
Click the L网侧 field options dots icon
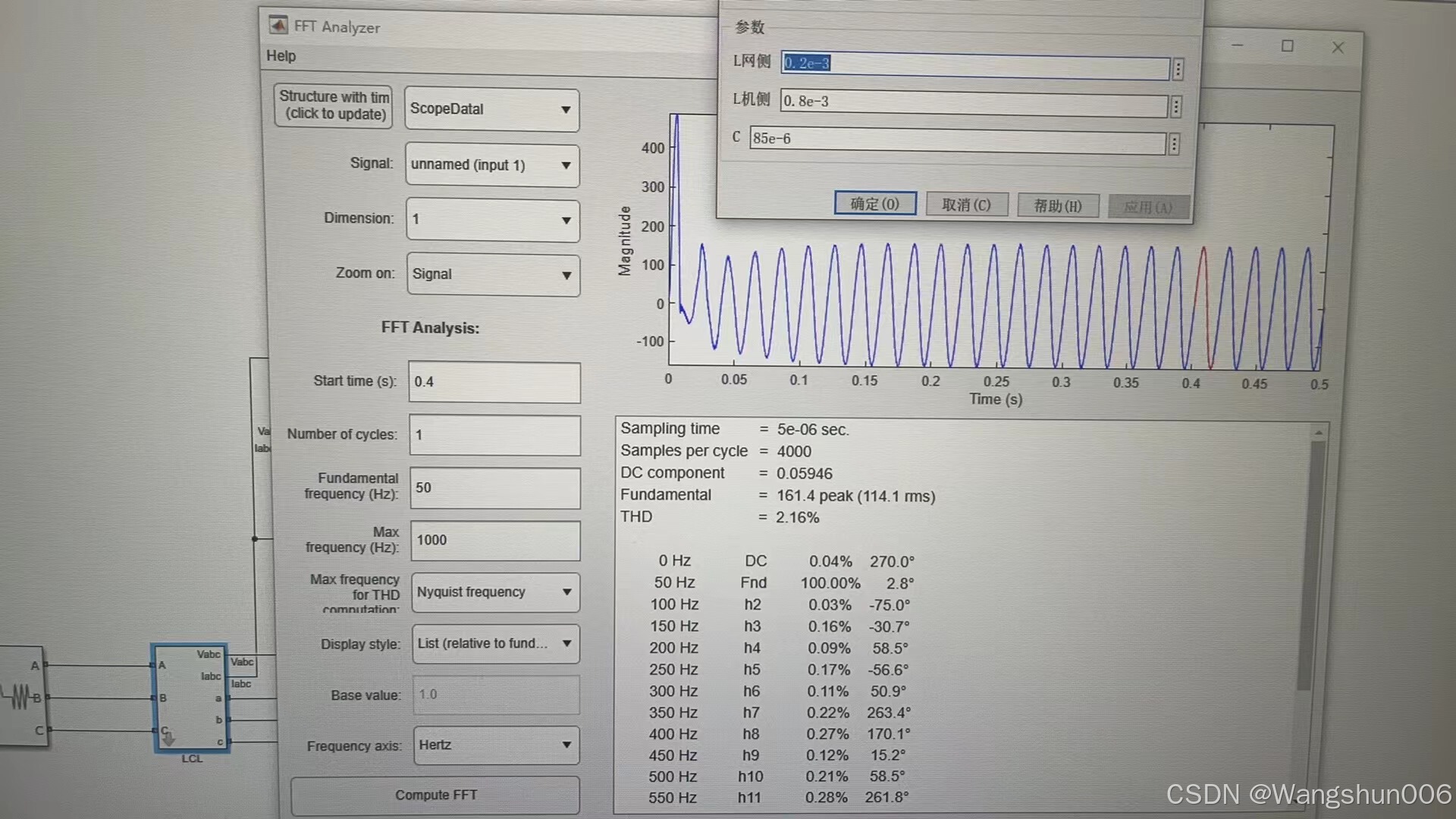click(1178, 69)
